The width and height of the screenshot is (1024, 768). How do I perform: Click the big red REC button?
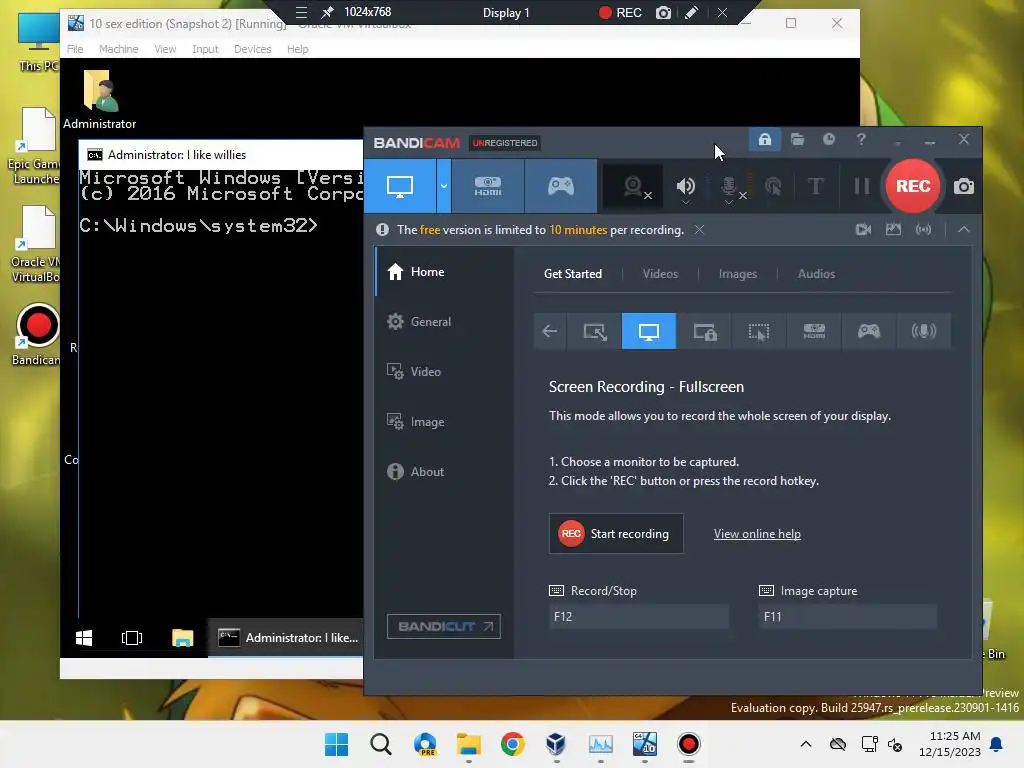click(912, 186)
